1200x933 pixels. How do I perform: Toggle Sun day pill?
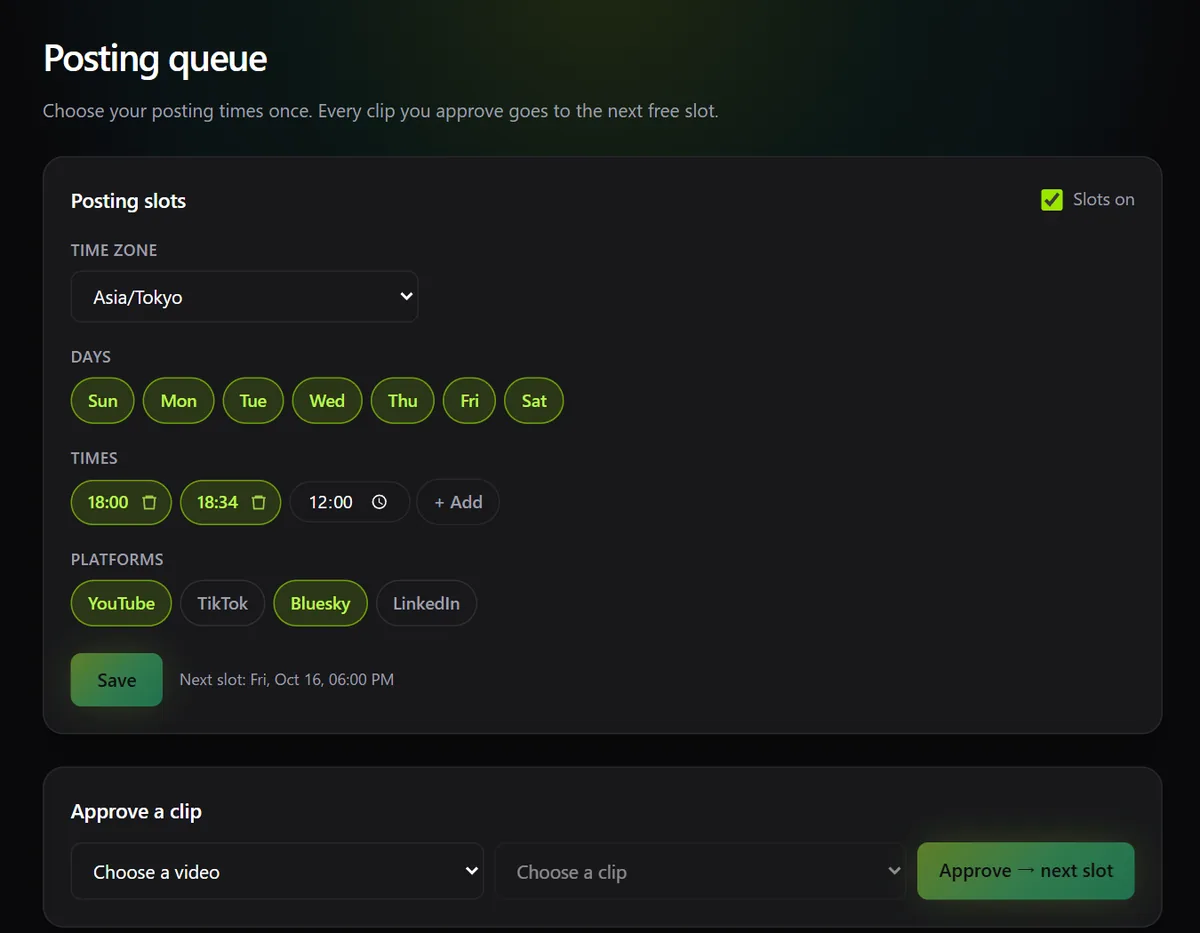[103, 401]
